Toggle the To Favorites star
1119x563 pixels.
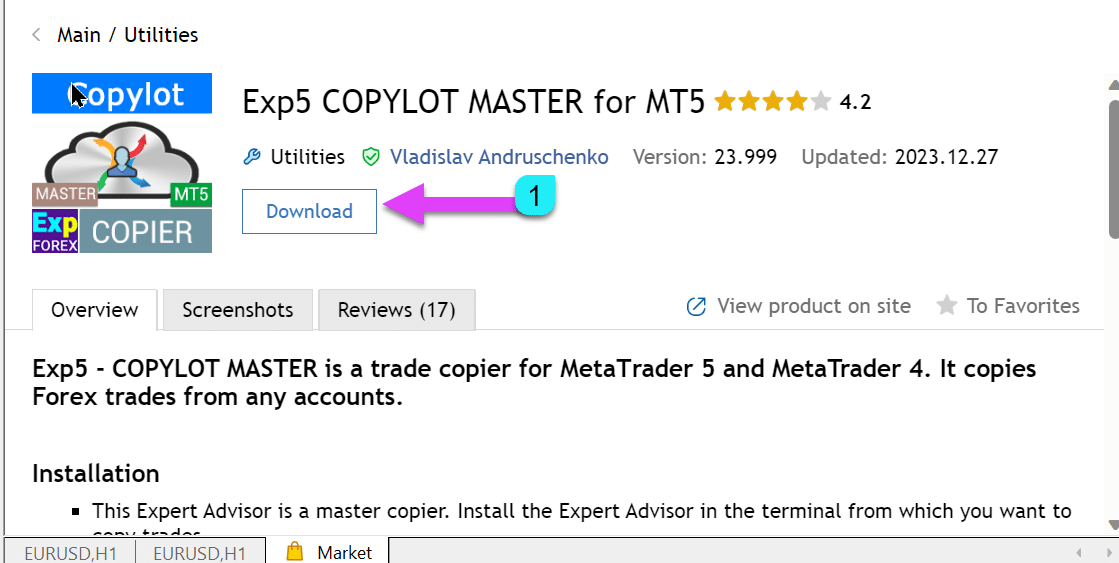[x=946, y=306]
